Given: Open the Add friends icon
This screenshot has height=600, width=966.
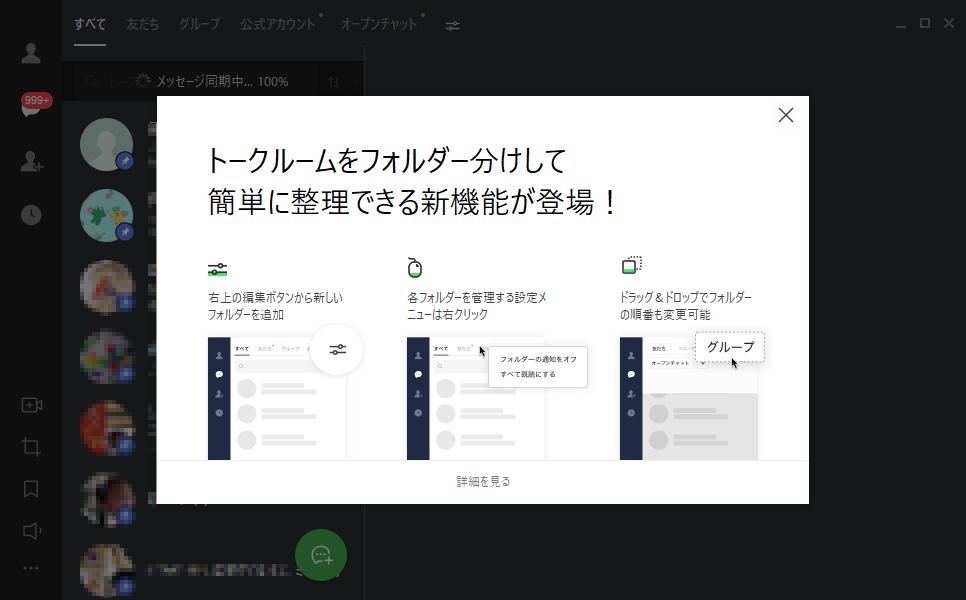Looking at the screenshot, I should [x=30, y=163].
